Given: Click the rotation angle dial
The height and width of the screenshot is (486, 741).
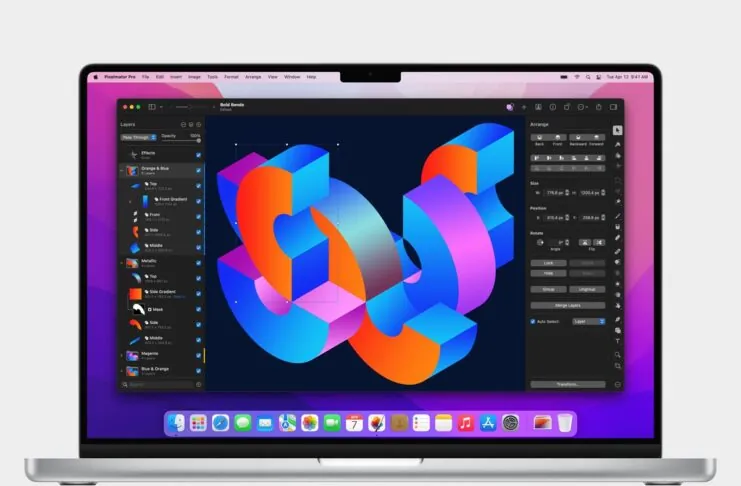Looking at the screenshot, I should 540,243.
